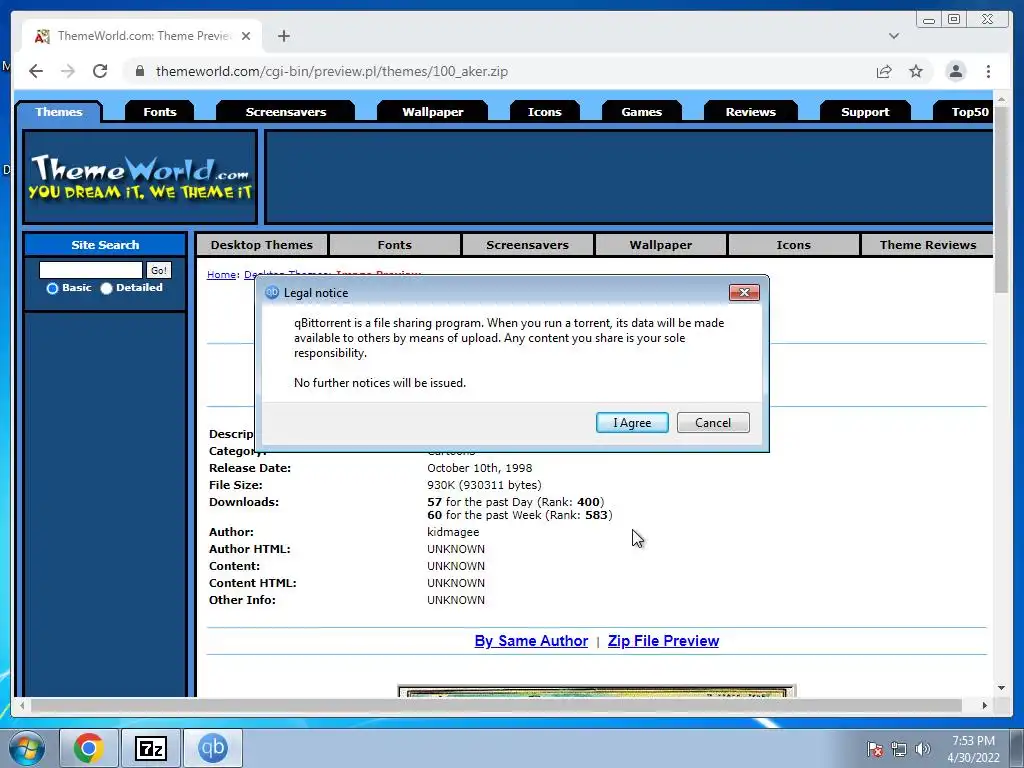Click the author name kidmagee
Screen dimensions: 1024x768
(x=453, y=532)
